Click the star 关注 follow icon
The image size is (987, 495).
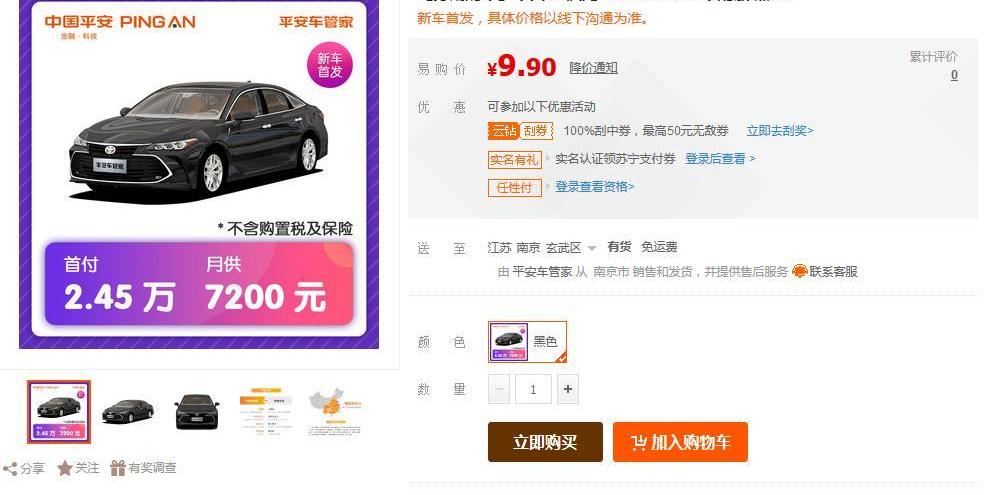pyautogui.click(x=65, y=468)
